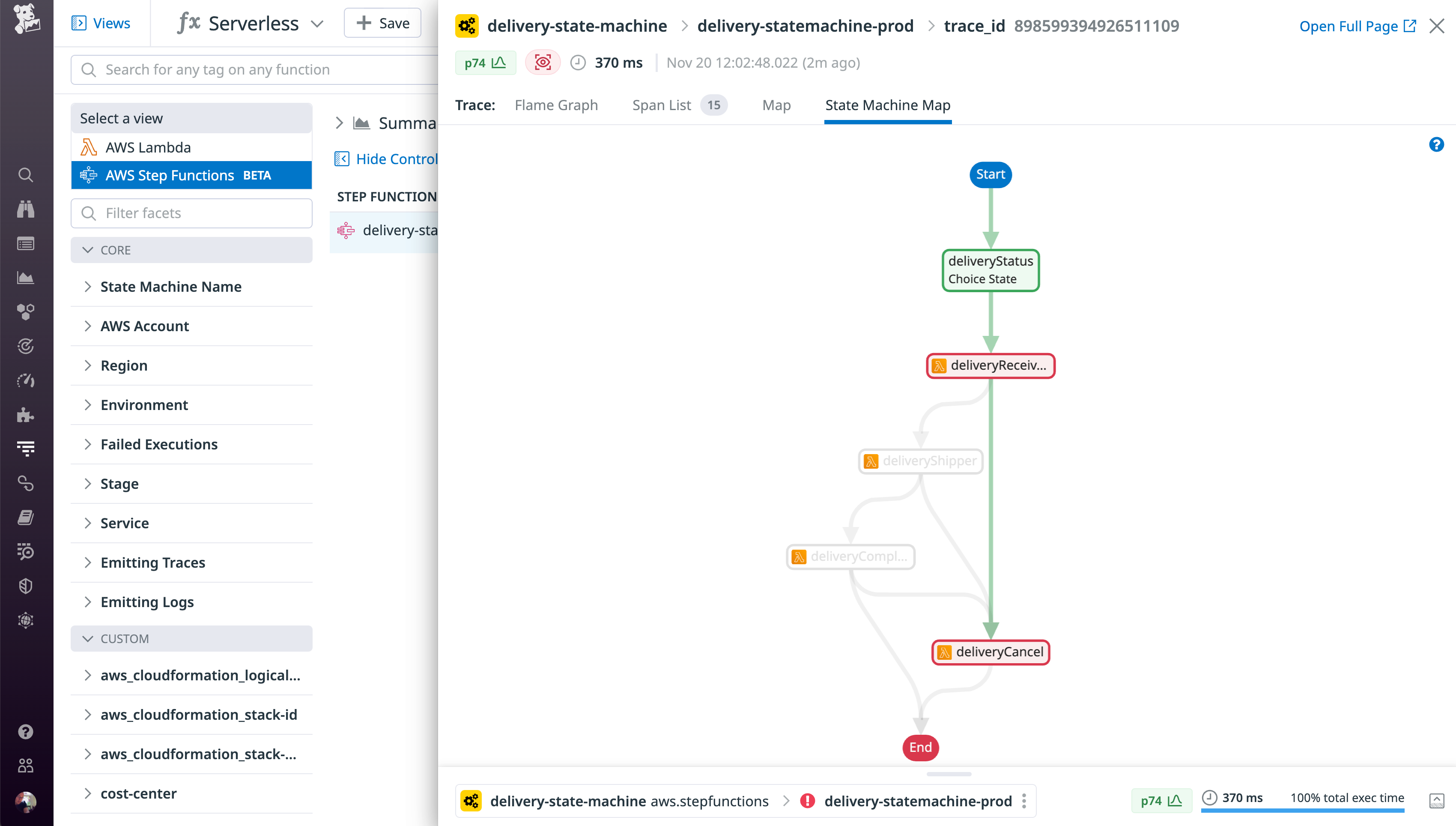Select the AWS Lambda view
The width and height of the screenshot is (1456, 826).
tap(149, 147)
